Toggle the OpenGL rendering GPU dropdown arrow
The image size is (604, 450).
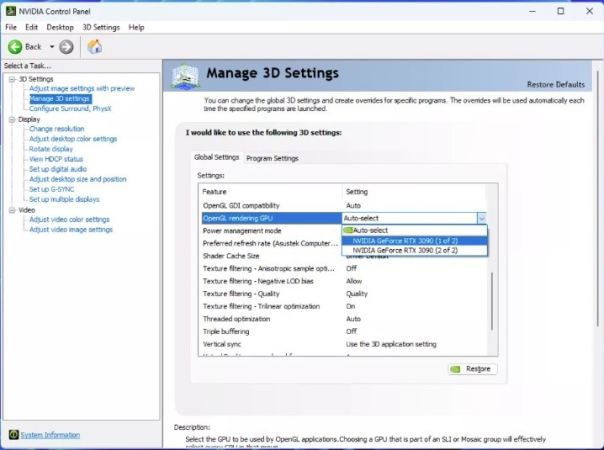482,218
